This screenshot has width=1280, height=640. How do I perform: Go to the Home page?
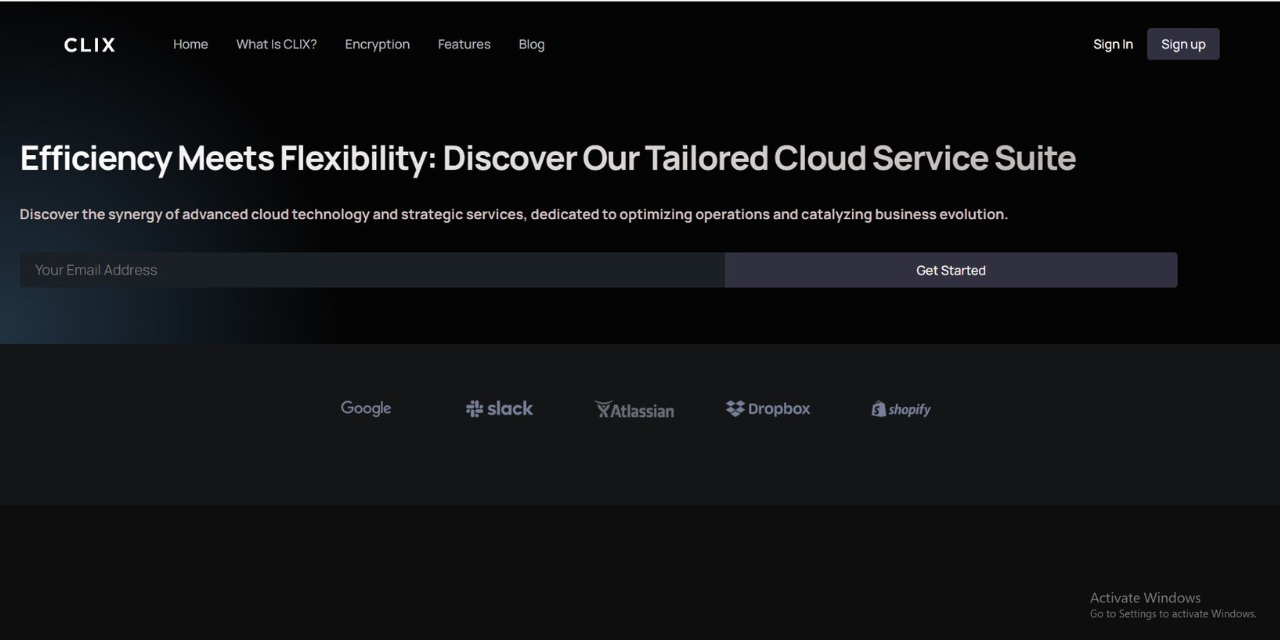pos(190,44)
